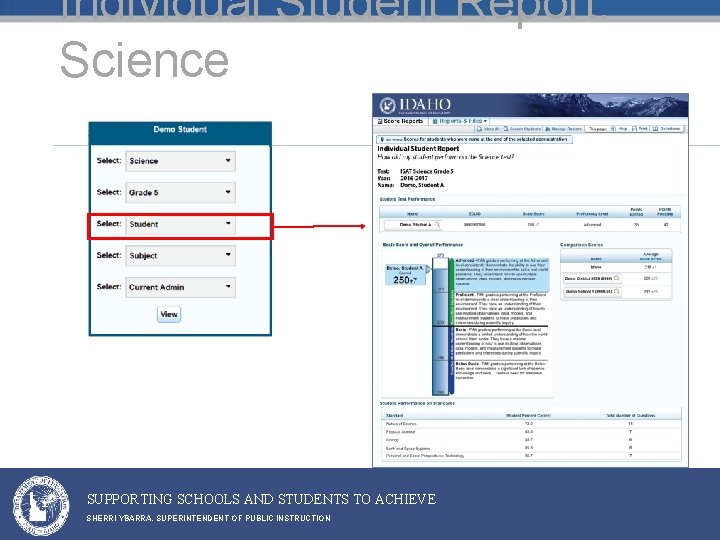
Task: Click the Nature of Science standard row
Action: point(531,424)
